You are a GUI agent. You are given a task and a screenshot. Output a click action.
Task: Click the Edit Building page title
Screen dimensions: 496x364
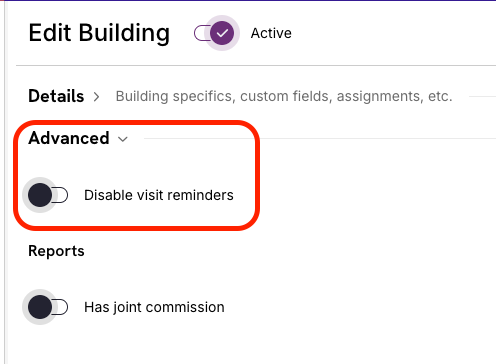[99, 33]
